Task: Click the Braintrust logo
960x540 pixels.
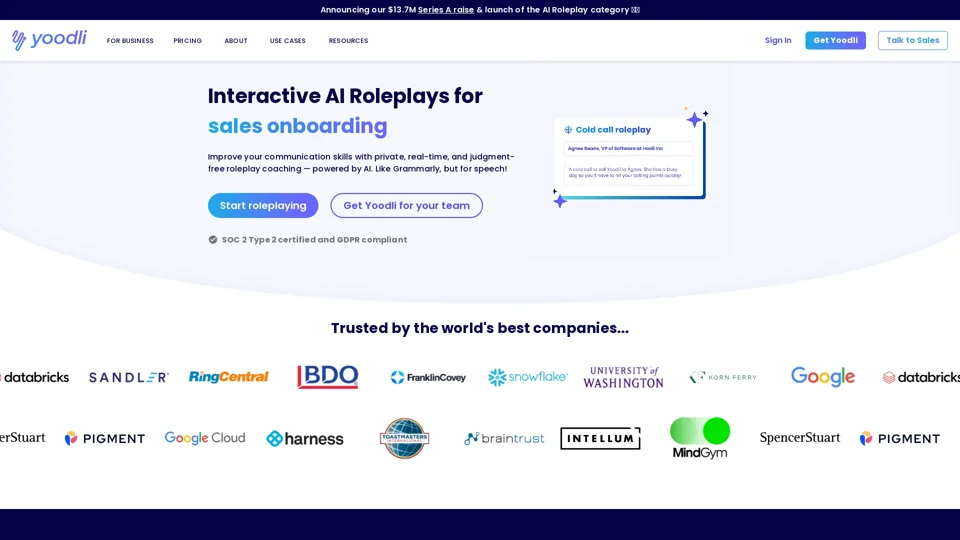Action: point(504,438)
